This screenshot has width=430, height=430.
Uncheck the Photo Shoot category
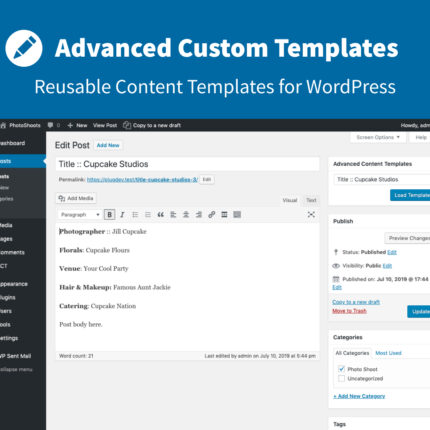pos(341,369)
